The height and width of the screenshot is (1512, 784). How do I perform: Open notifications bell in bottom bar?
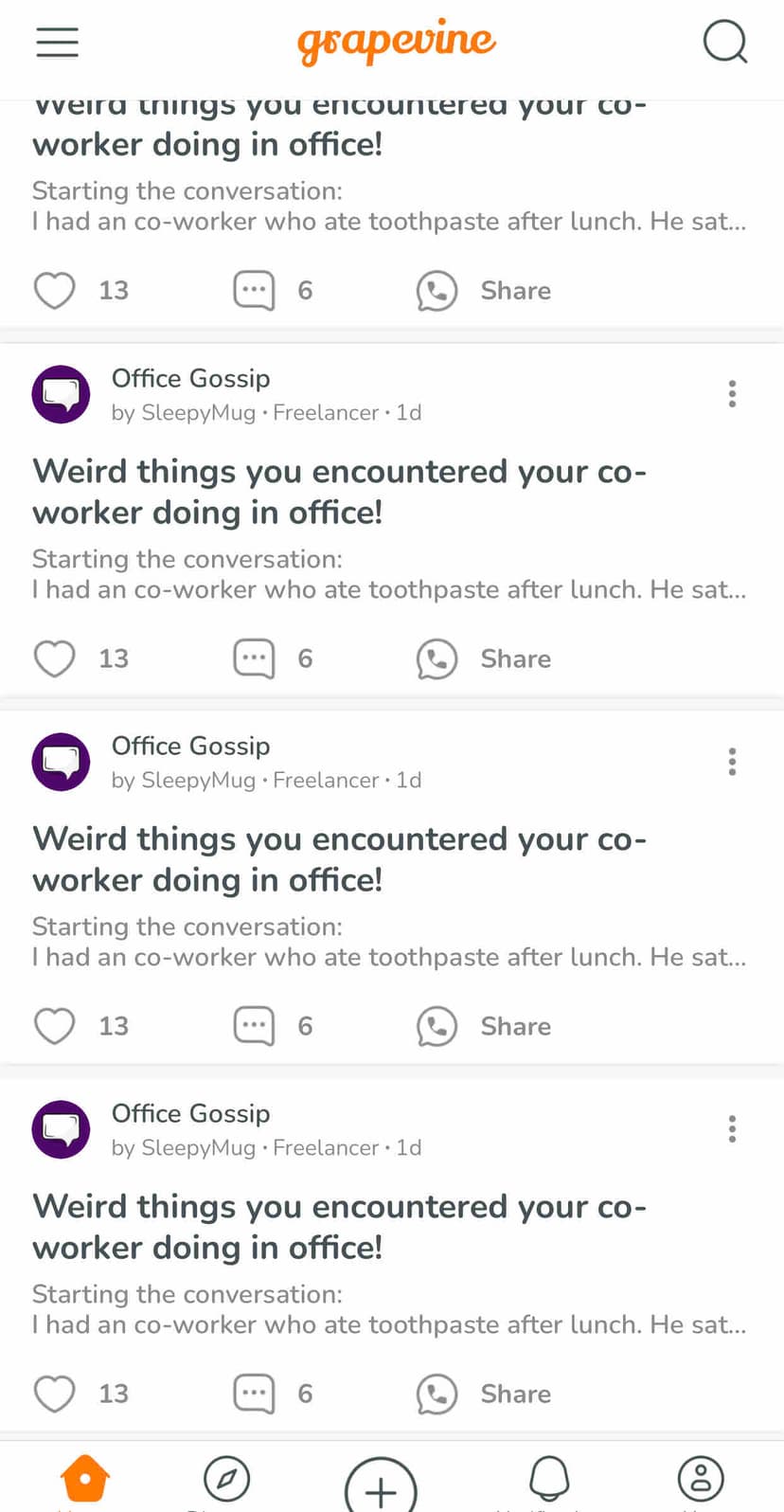tap(549, 1479)
